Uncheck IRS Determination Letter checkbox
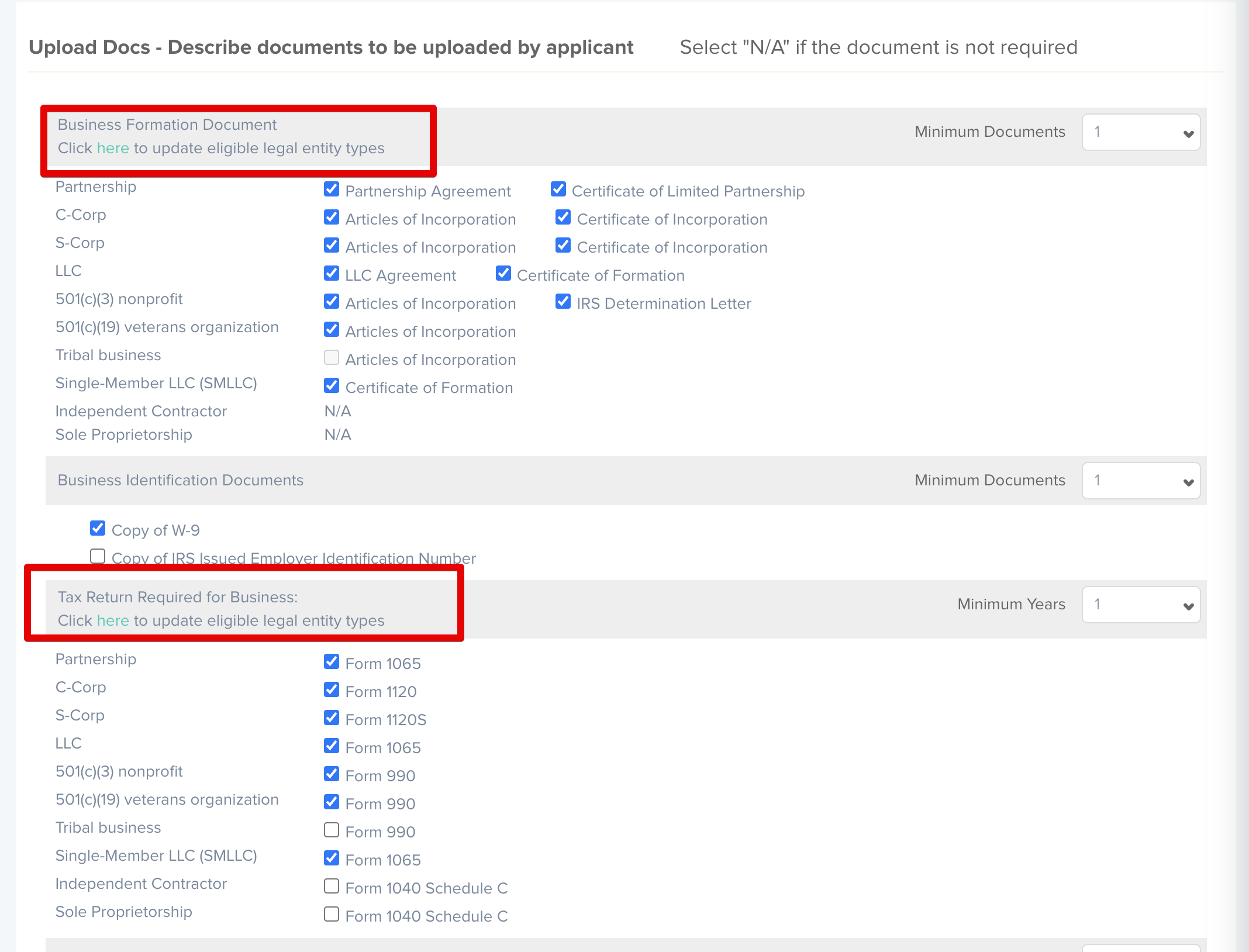Screen dimensions: 1249x952 click(563, 301)
